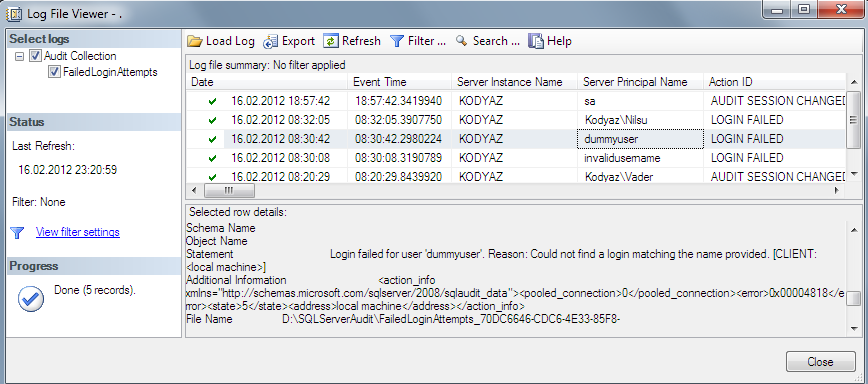This screenshot has width=868, height=384.
Task: Click the File Name path in details
Action: click(x=450, y=319)
